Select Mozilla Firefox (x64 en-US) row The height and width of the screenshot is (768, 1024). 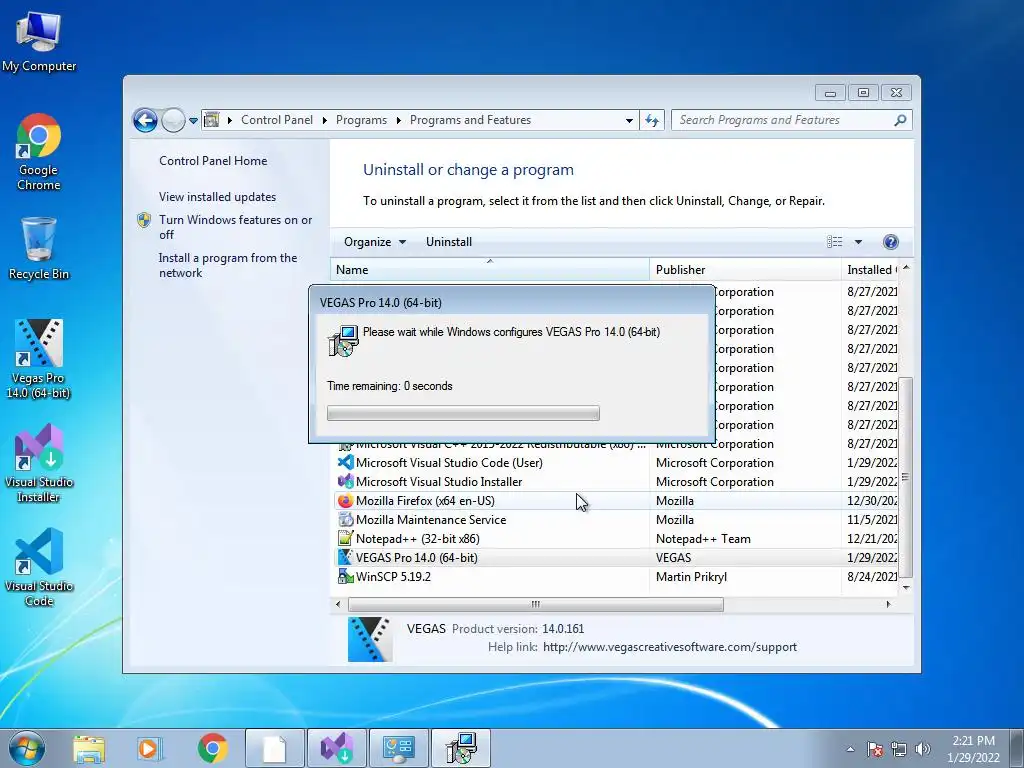point(616,501)
